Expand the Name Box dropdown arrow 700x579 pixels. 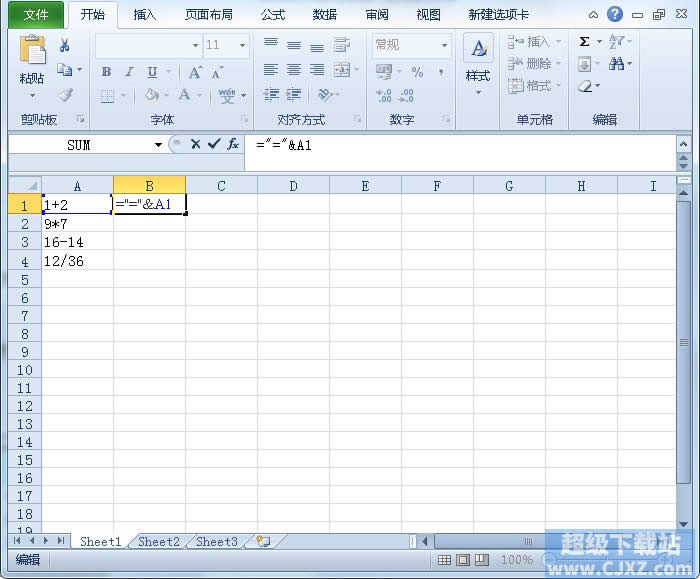[x=158, y=145]
